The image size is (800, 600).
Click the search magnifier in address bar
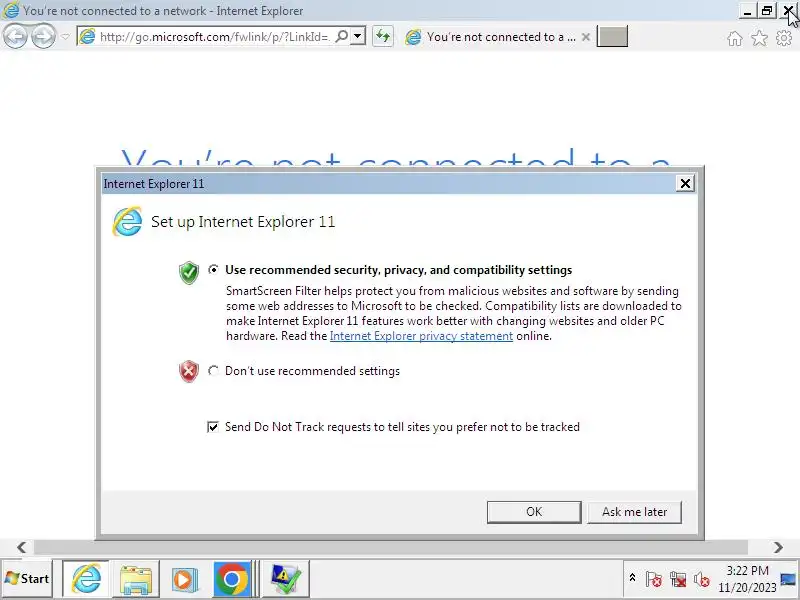tap(342, 36)
